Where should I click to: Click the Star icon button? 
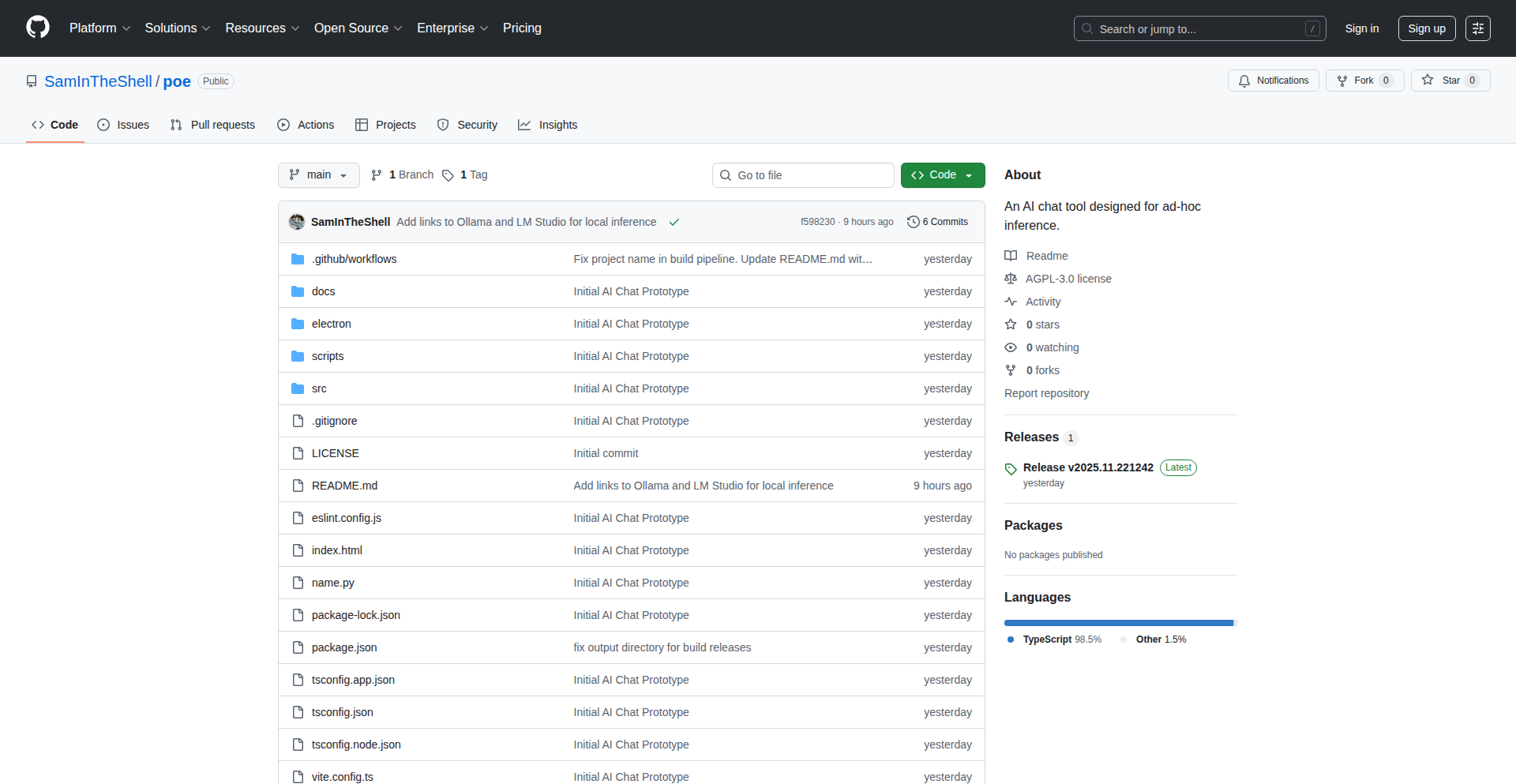1428,81
